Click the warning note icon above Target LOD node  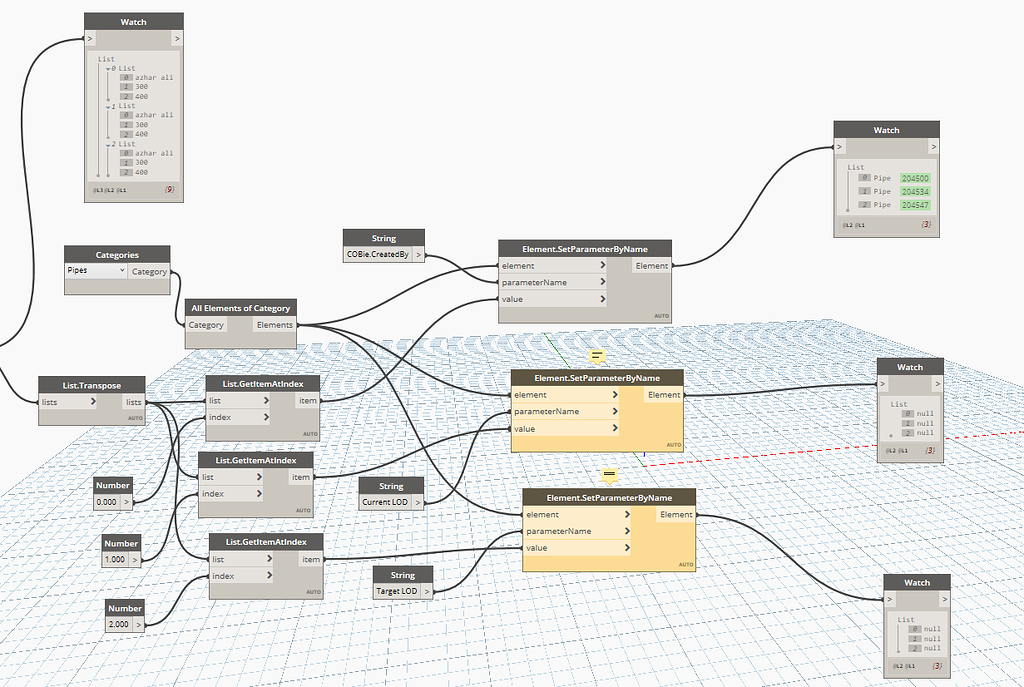[x=609, y=475]
